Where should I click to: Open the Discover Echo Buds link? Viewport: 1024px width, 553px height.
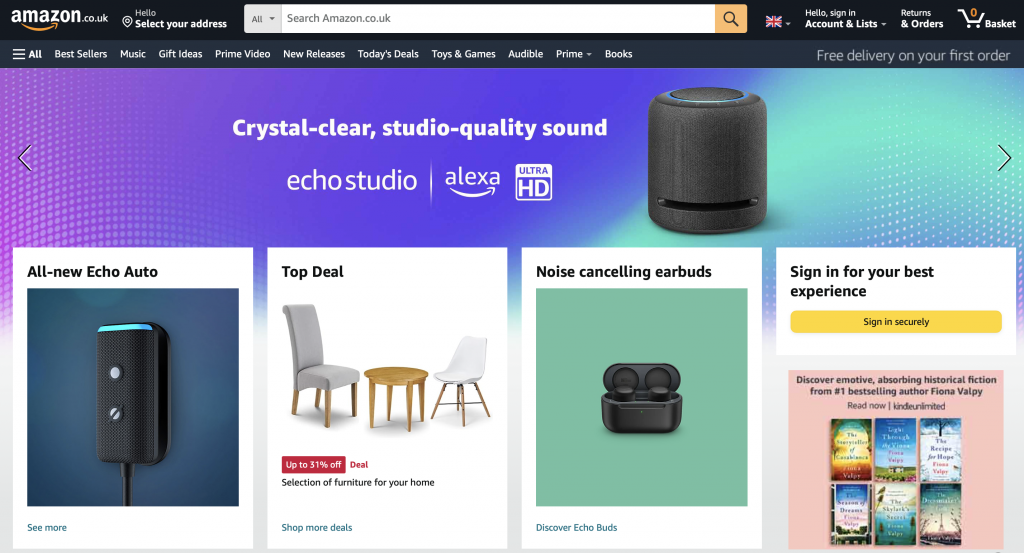(x=576, y=528)
